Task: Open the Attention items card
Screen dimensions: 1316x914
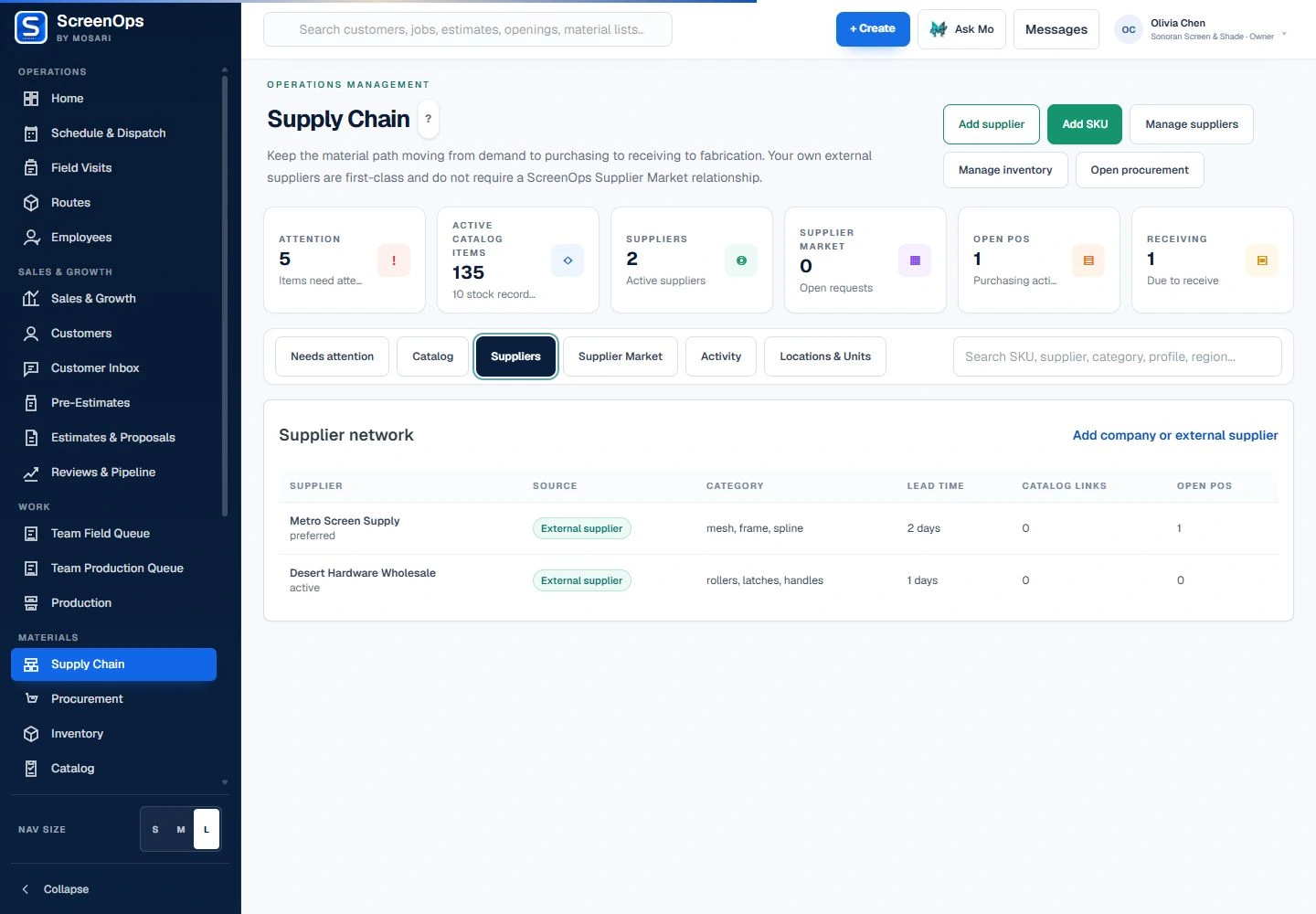Action: [345, 260]
